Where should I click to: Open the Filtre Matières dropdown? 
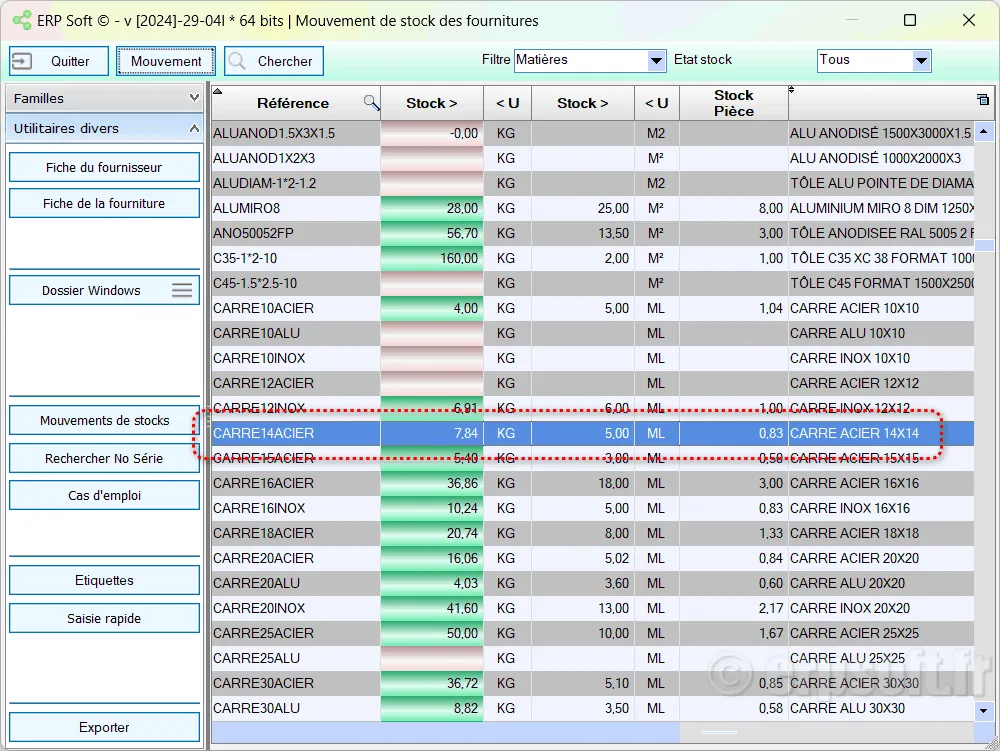pos(656,61)
